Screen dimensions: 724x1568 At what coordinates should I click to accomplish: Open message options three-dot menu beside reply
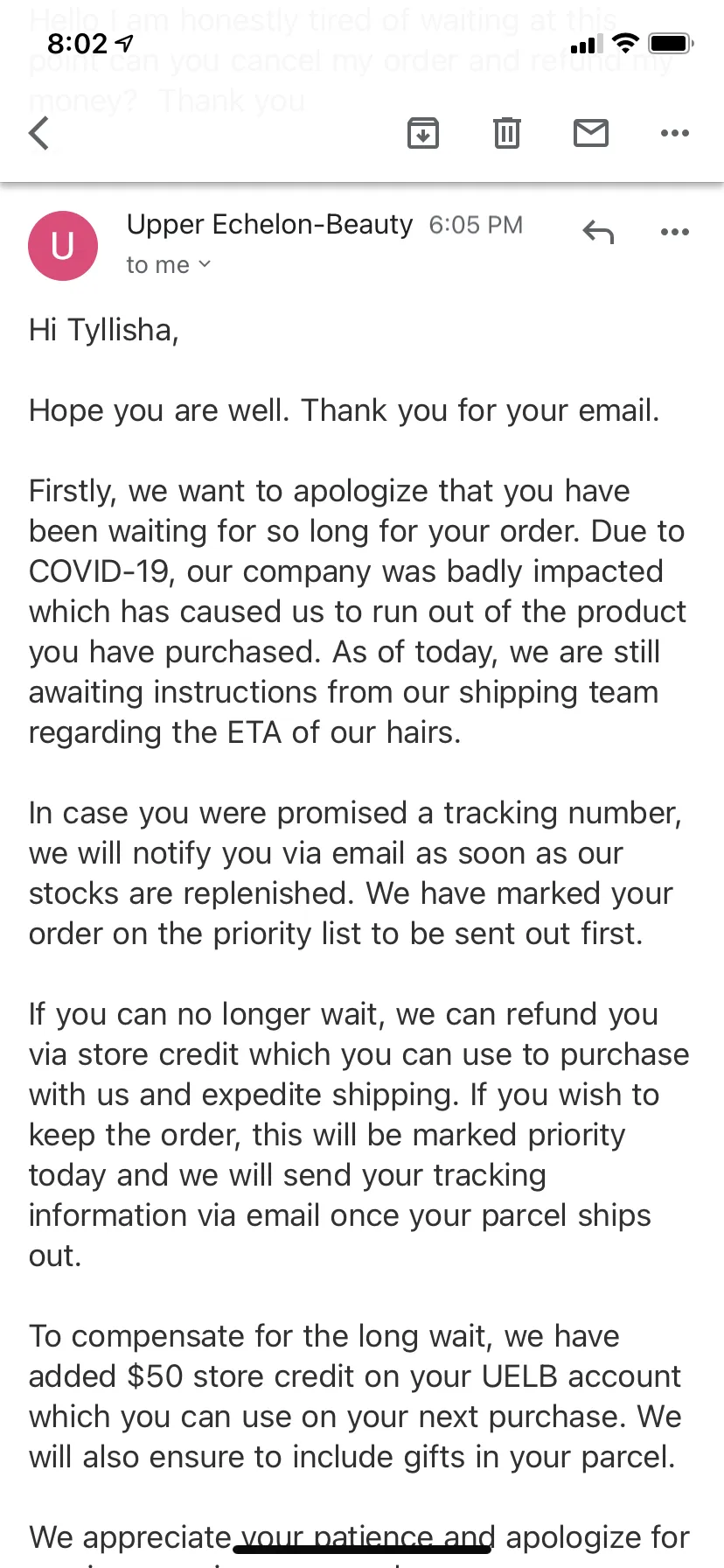click(675, 232)
